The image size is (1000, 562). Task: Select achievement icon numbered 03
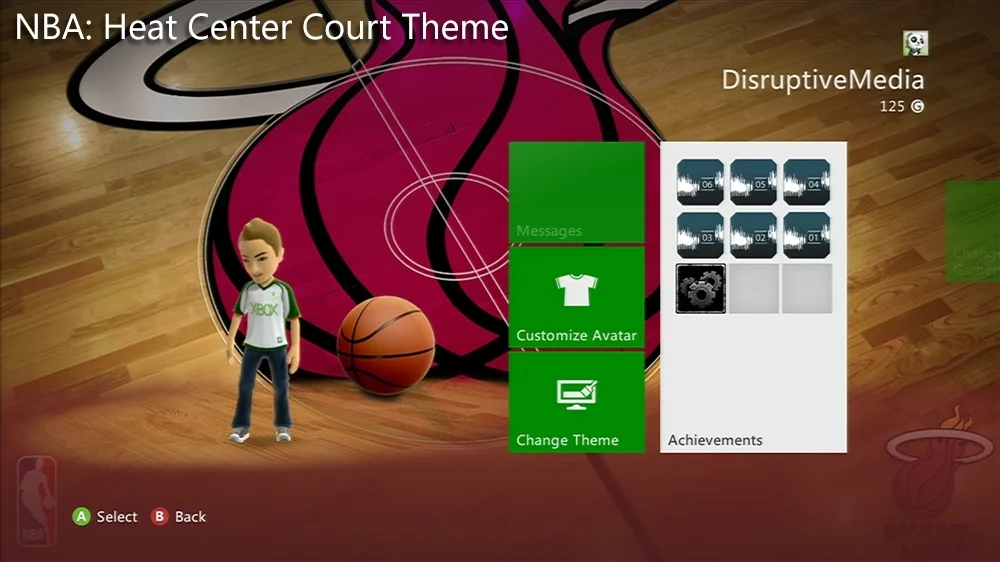point(700,235)
